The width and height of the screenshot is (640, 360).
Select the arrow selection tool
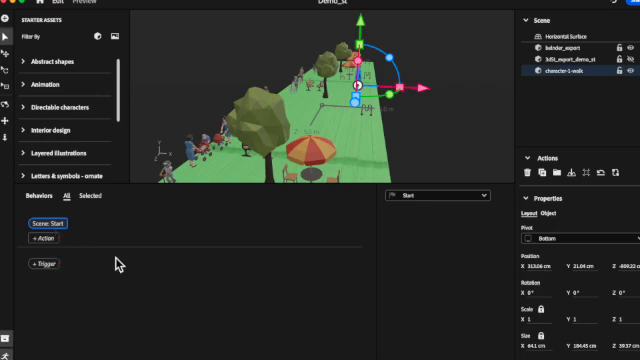coord(5,37)
